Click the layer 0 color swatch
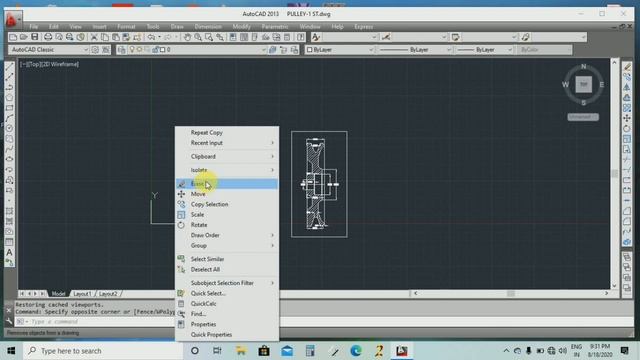Viewport: 640px width, 360px height. click(x=162, y=50)
